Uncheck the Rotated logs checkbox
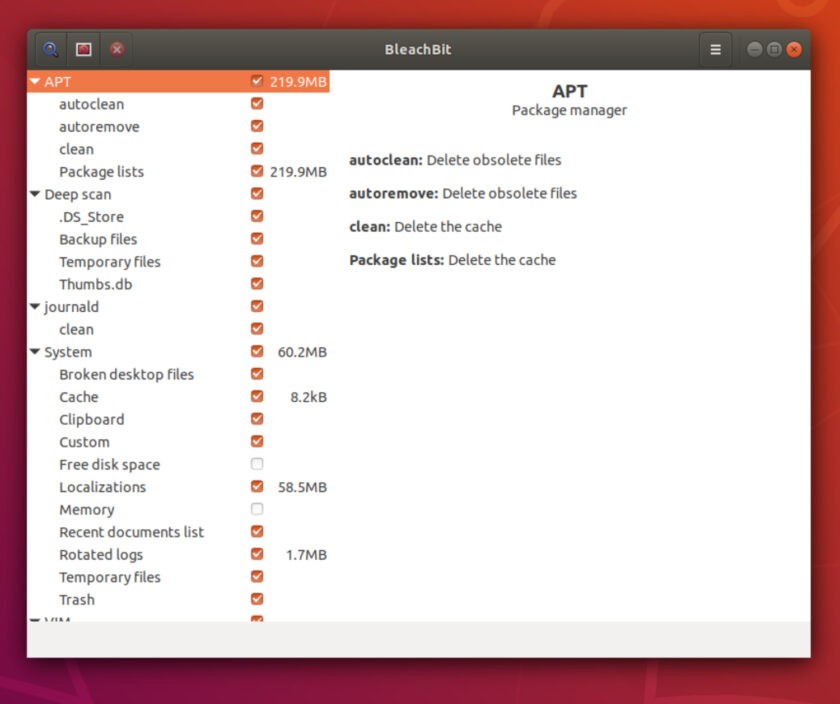 (x=257, y=553)
